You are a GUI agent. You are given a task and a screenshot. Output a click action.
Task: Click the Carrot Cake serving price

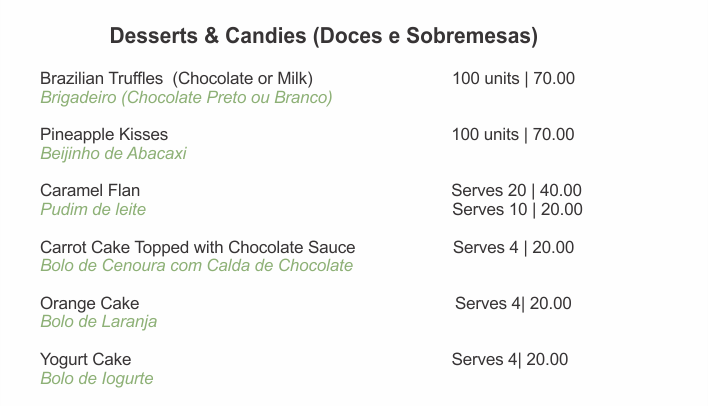513,247
